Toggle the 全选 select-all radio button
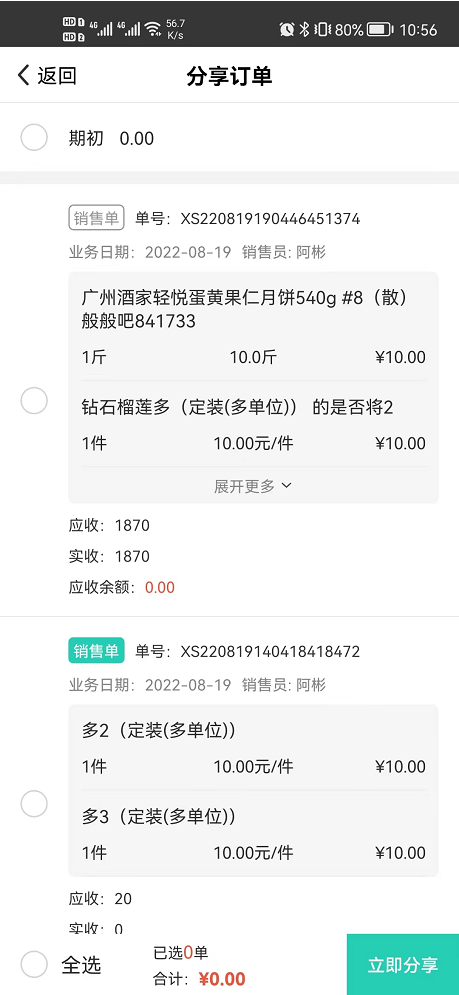 [34, 965]
